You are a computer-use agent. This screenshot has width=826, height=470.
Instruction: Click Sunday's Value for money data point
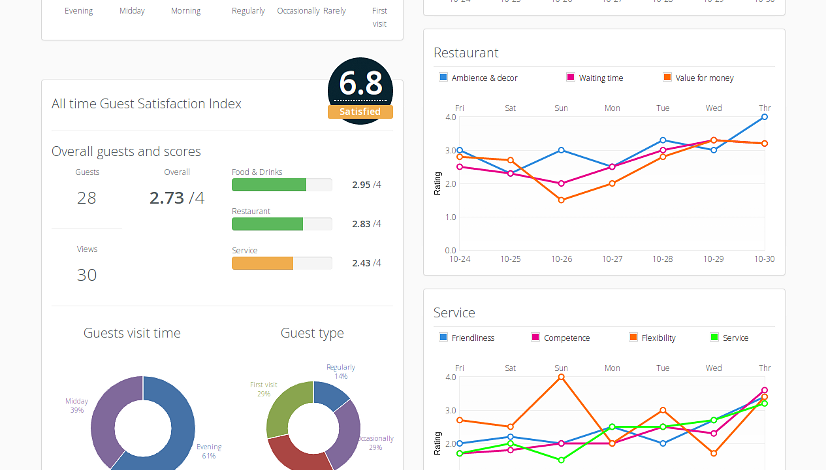561,200
